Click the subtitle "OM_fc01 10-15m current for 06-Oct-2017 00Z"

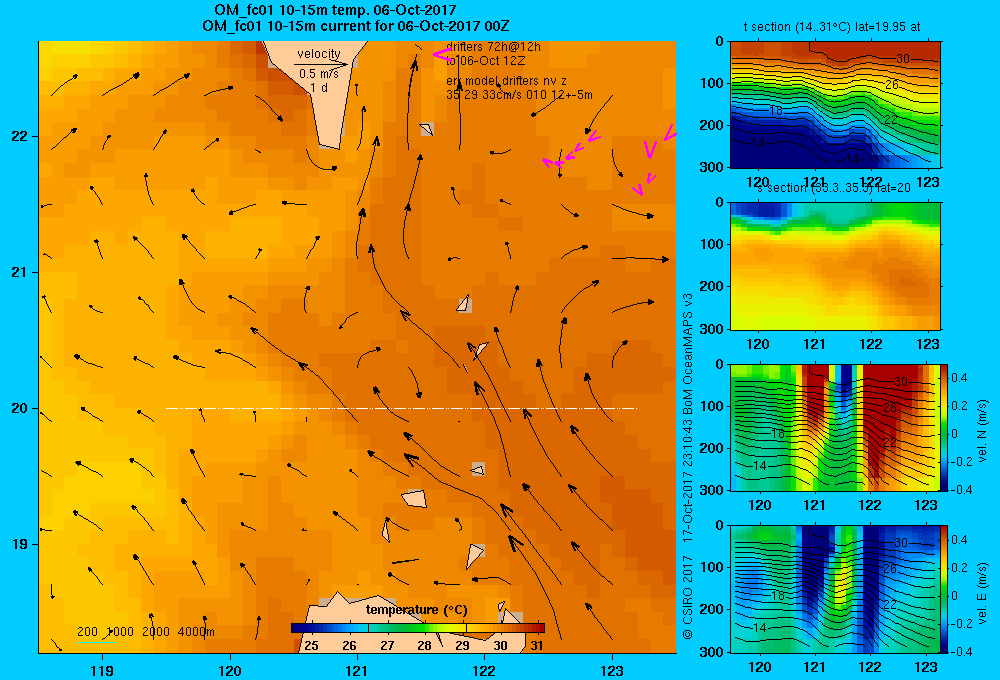point(355,26)
